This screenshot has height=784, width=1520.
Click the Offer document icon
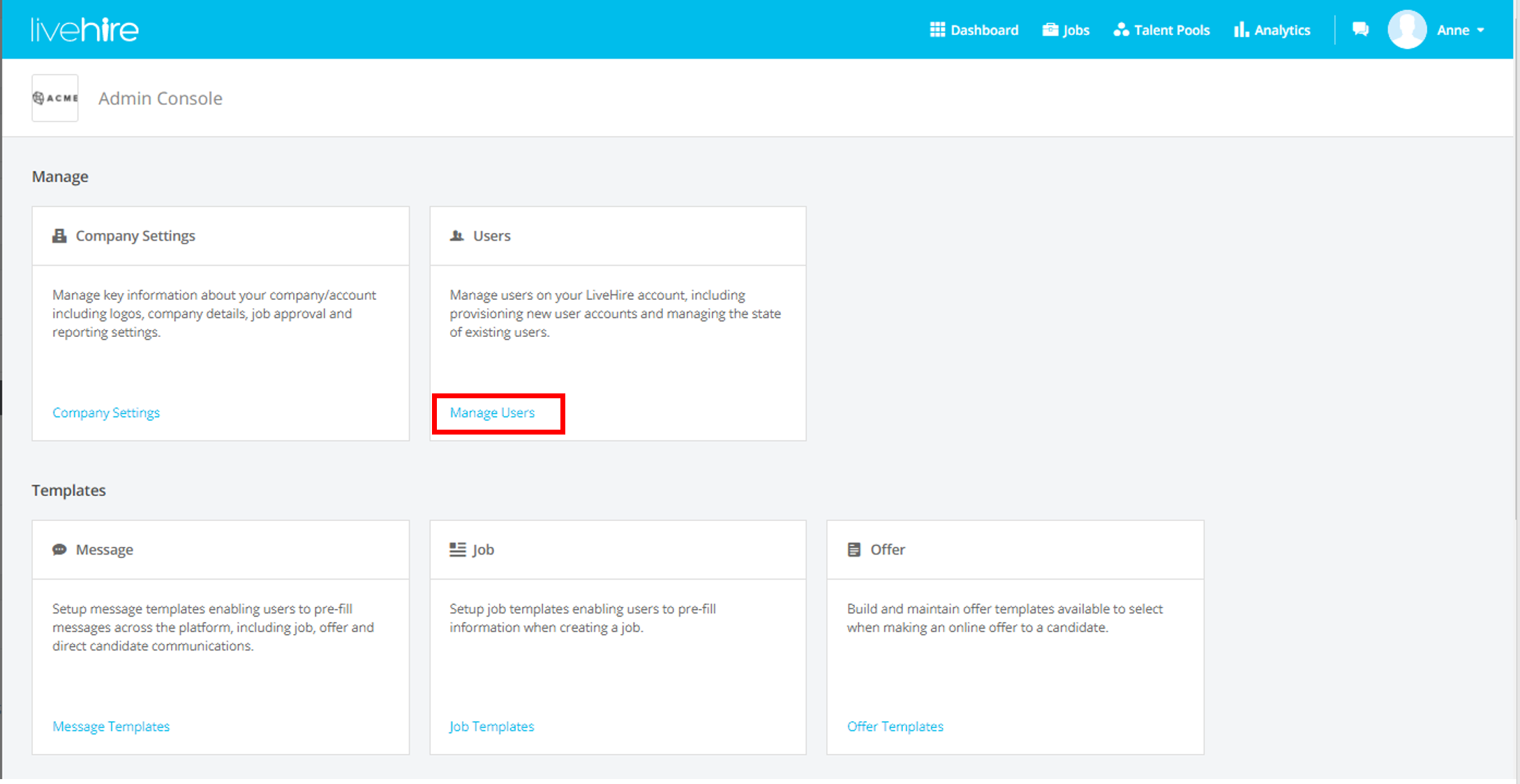[854, 550]
